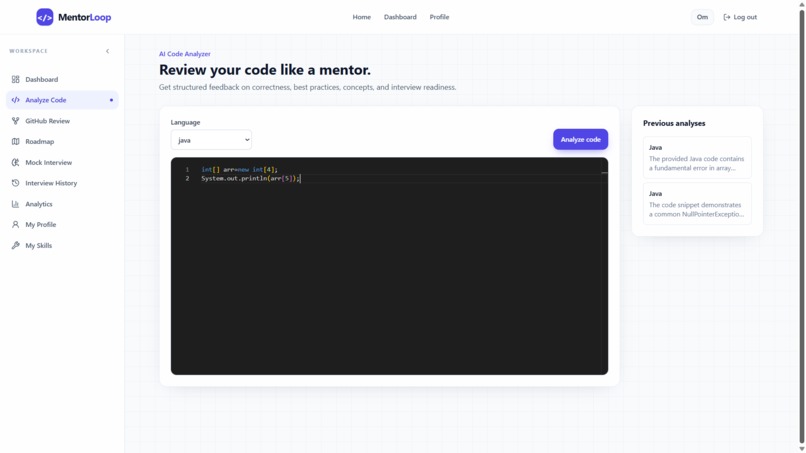This screenshot has width=806, height=453.
Task: Open My Skills in sidebar
Action: [62, 245]
